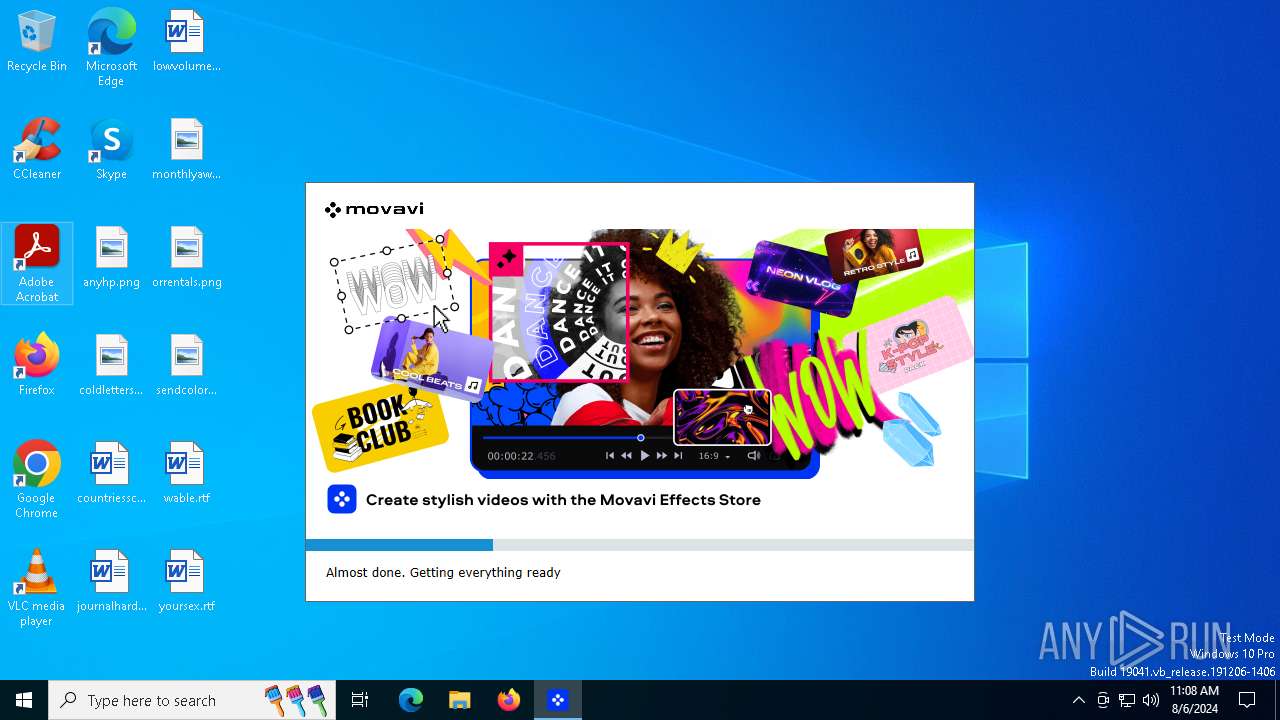Click the Movavi Effects Store icon
The image size is (1280, 720).
coord(342,499)
